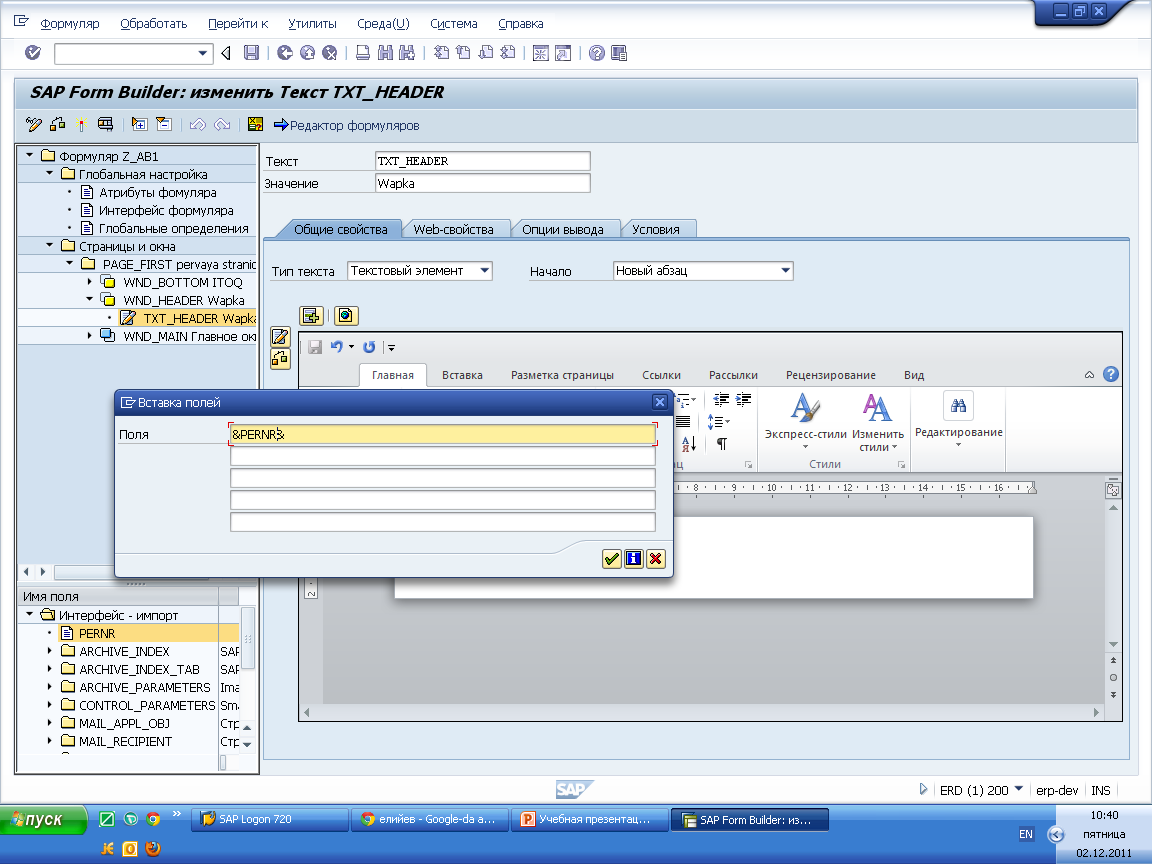Open the Перейти к menu
This screenshot has width=1152, height=864.
(238, 24)
